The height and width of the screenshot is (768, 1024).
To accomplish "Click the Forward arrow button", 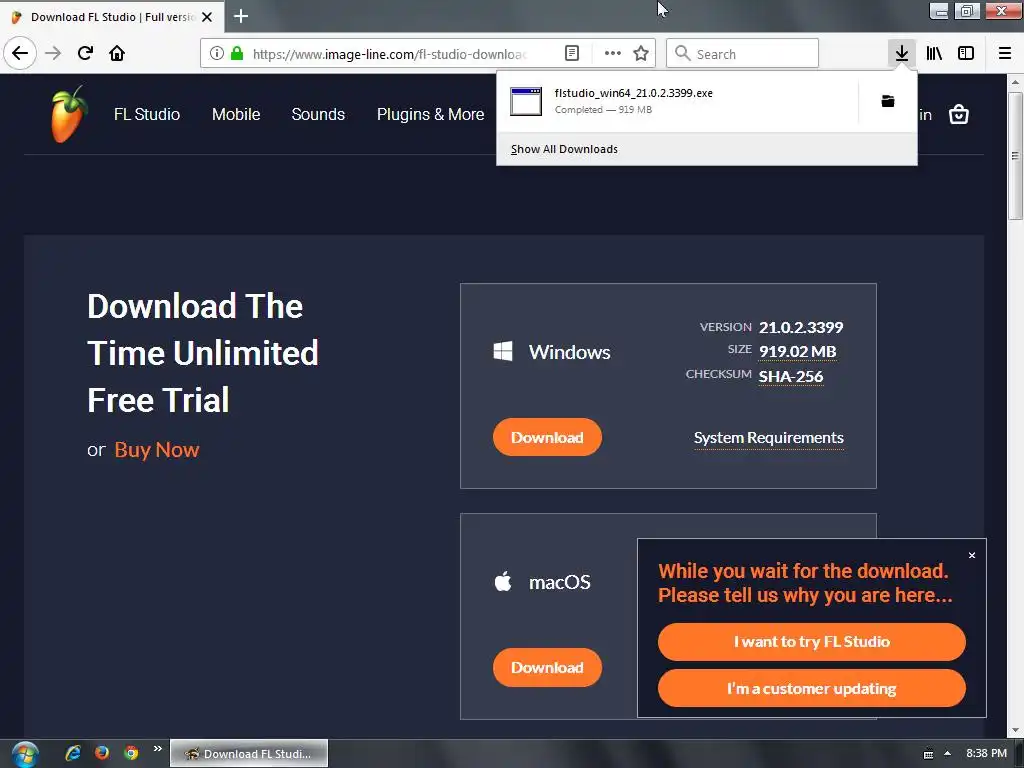I will (x=53, y=53).
